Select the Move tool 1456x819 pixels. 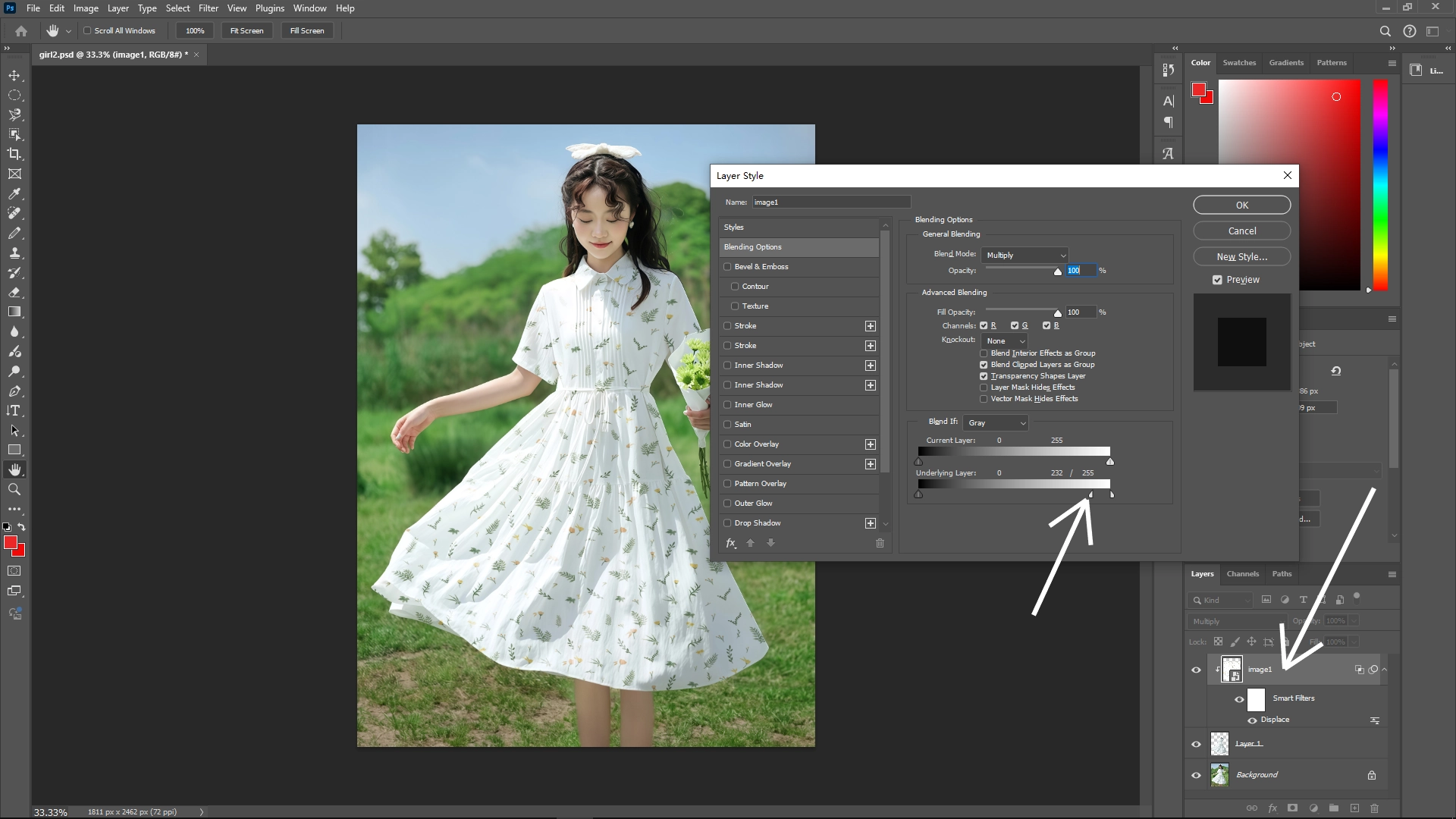point(14,75)
